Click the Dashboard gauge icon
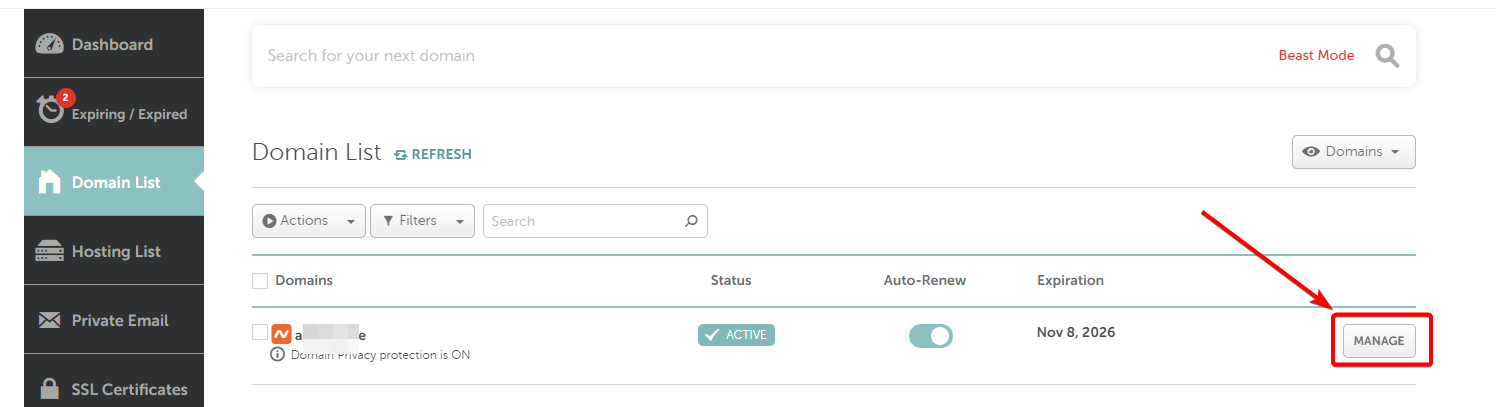 pyautogui.click(x=49, y=44)
